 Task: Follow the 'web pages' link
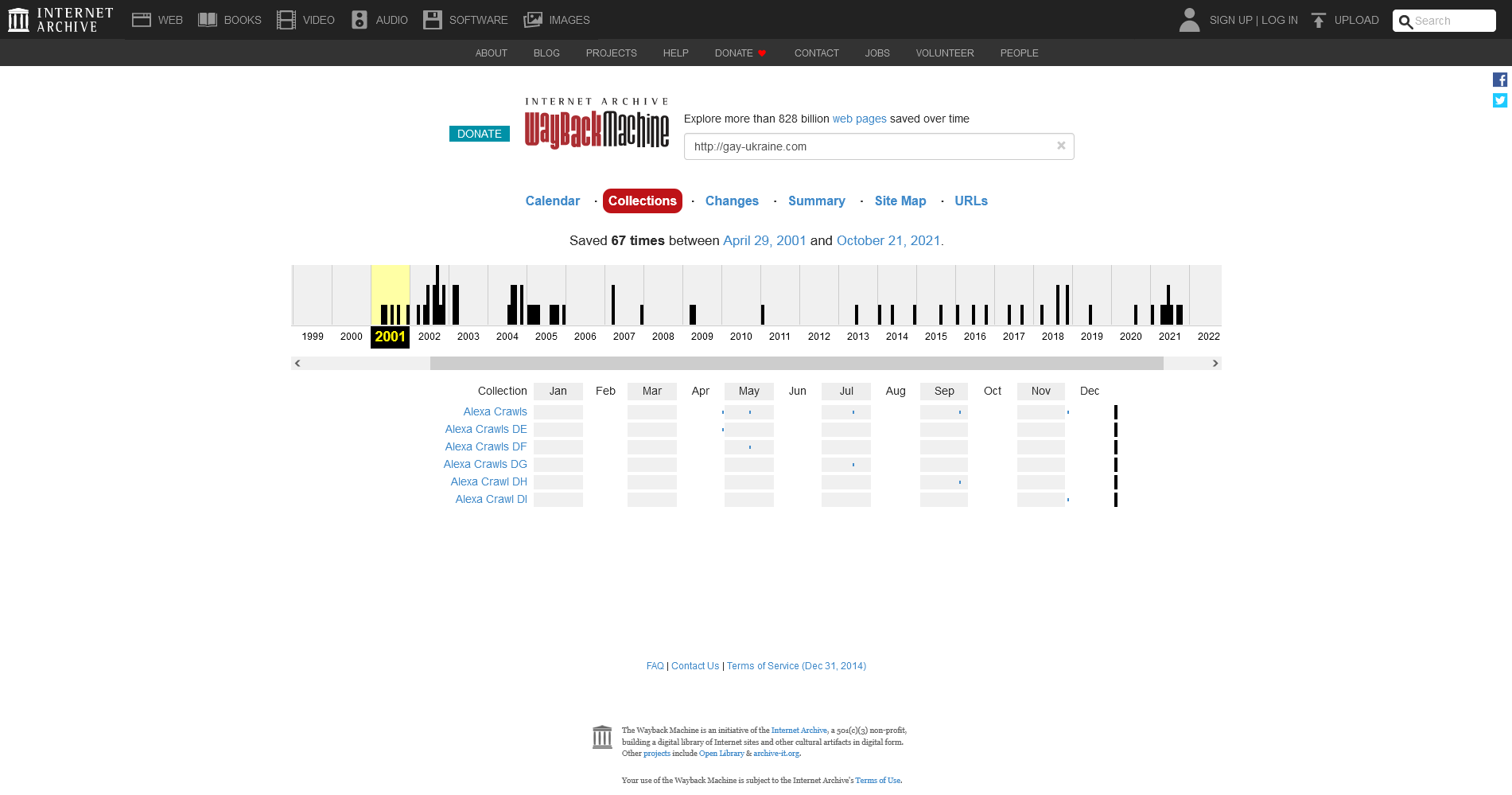[x=859, y=119]
